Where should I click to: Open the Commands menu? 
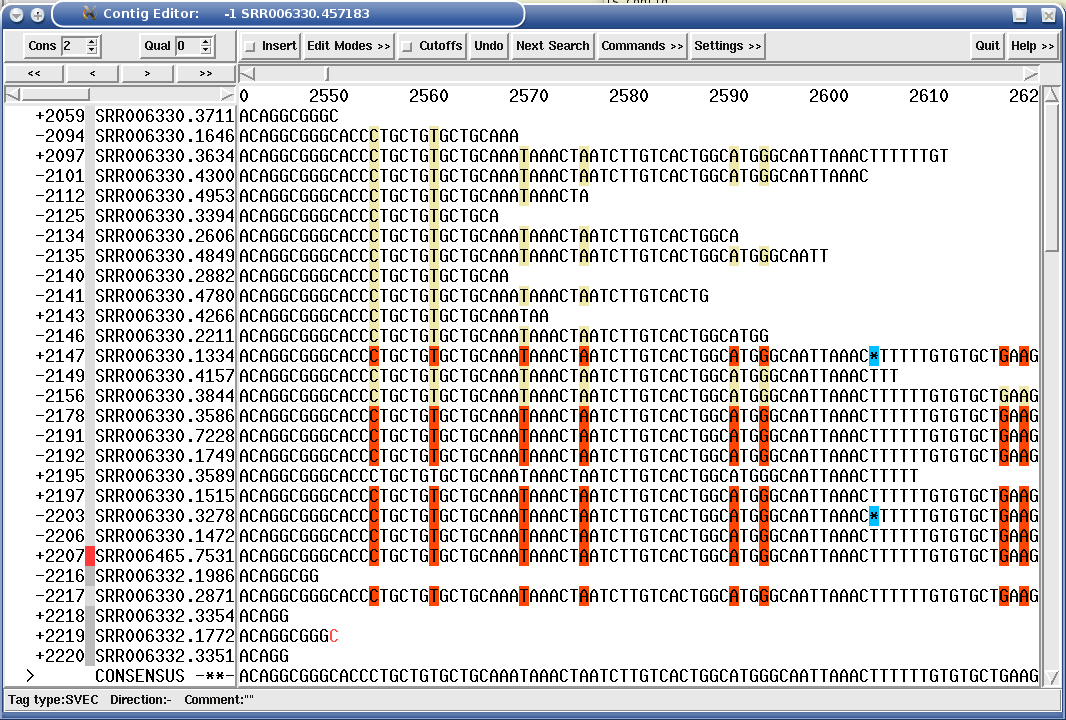click(x=642, y=46)
